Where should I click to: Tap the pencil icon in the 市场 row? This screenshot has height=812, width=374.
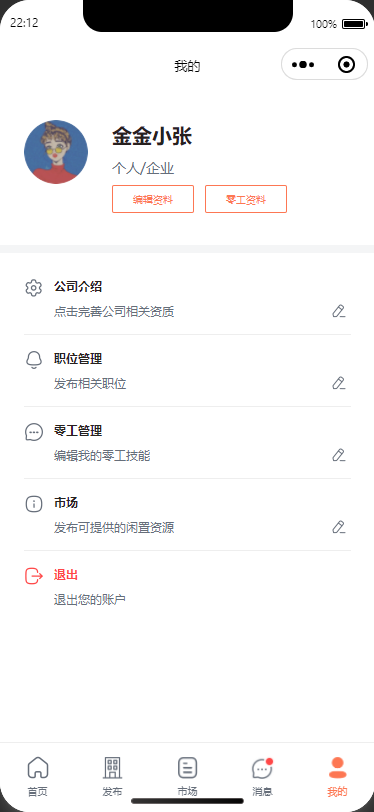[x=339, y=527]
